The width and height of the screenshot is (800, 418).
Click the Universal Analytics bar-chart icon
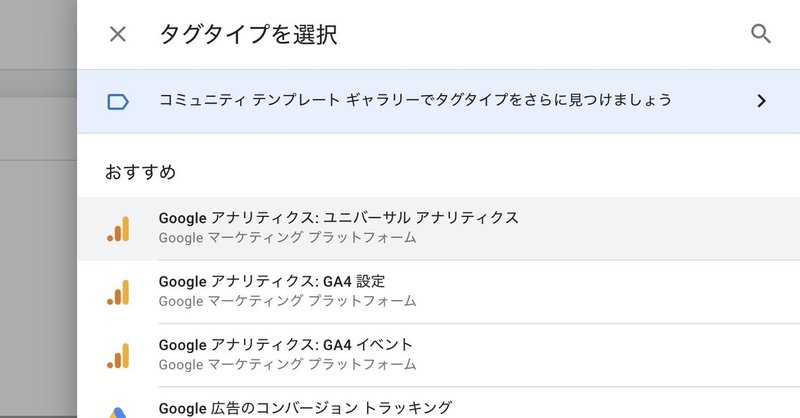(x=118, y=229)
